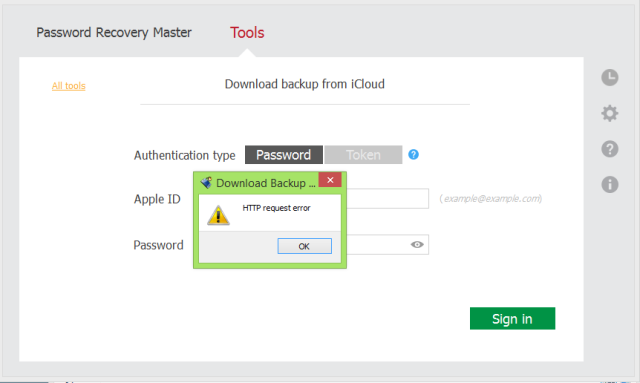Click the Download backup from iCloud heading
This screenshot has width=640, height=383.
pos(304,84)
